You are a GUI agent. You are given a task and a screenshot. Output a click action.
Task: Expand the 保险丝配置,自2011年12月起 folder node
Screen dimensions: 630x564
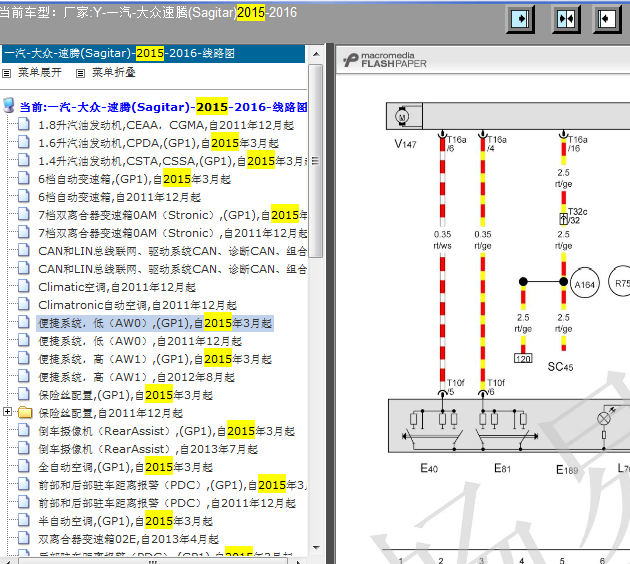pyautogui.click(x=7, y=412)
